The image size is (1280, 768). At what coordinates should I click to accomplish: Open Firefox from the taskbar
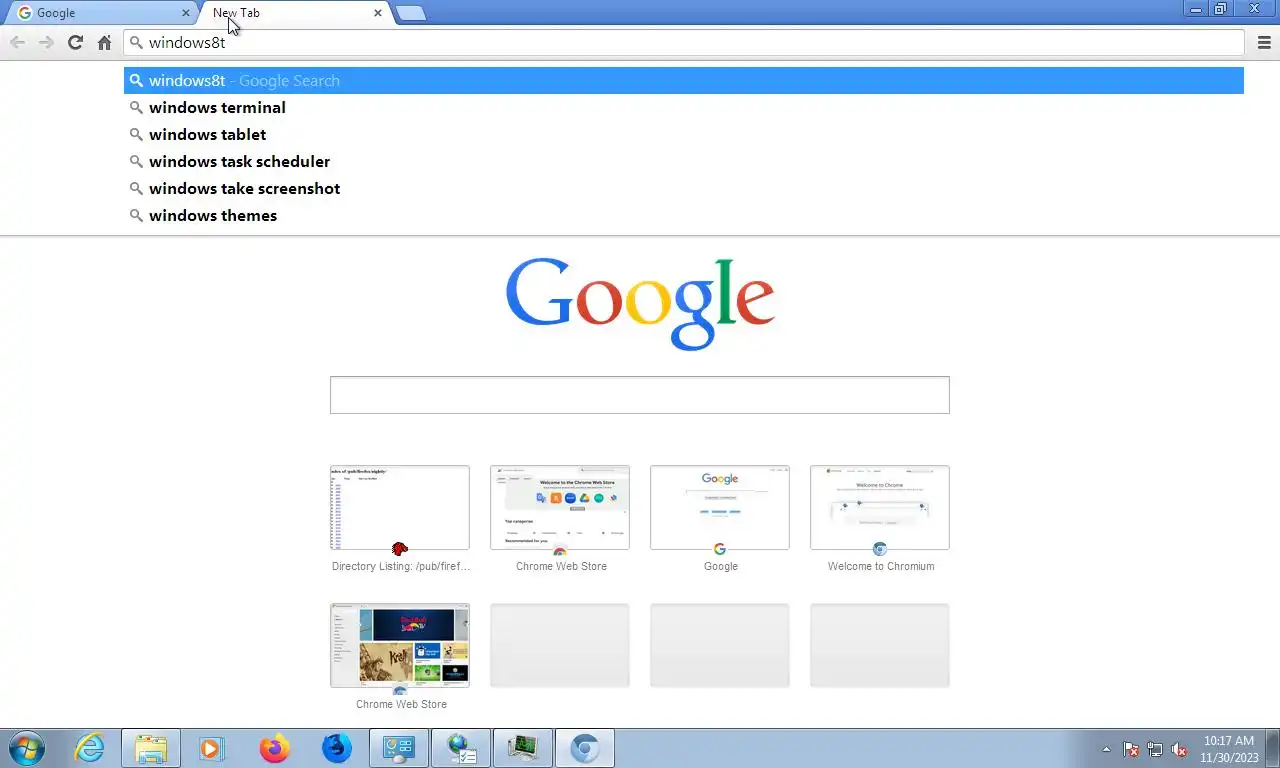pyautogui.click(x=274, y=748)
